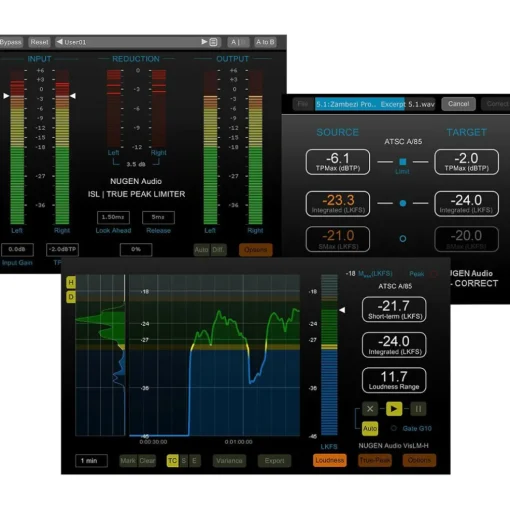Click the Peak indicator light
The image size is (510, 510).
click(x=434, y=274)
